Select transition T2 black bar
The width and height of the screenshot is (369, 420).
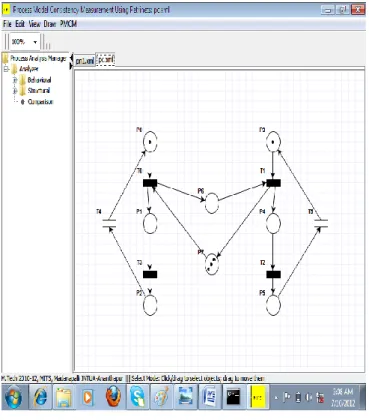click(273, 274)
